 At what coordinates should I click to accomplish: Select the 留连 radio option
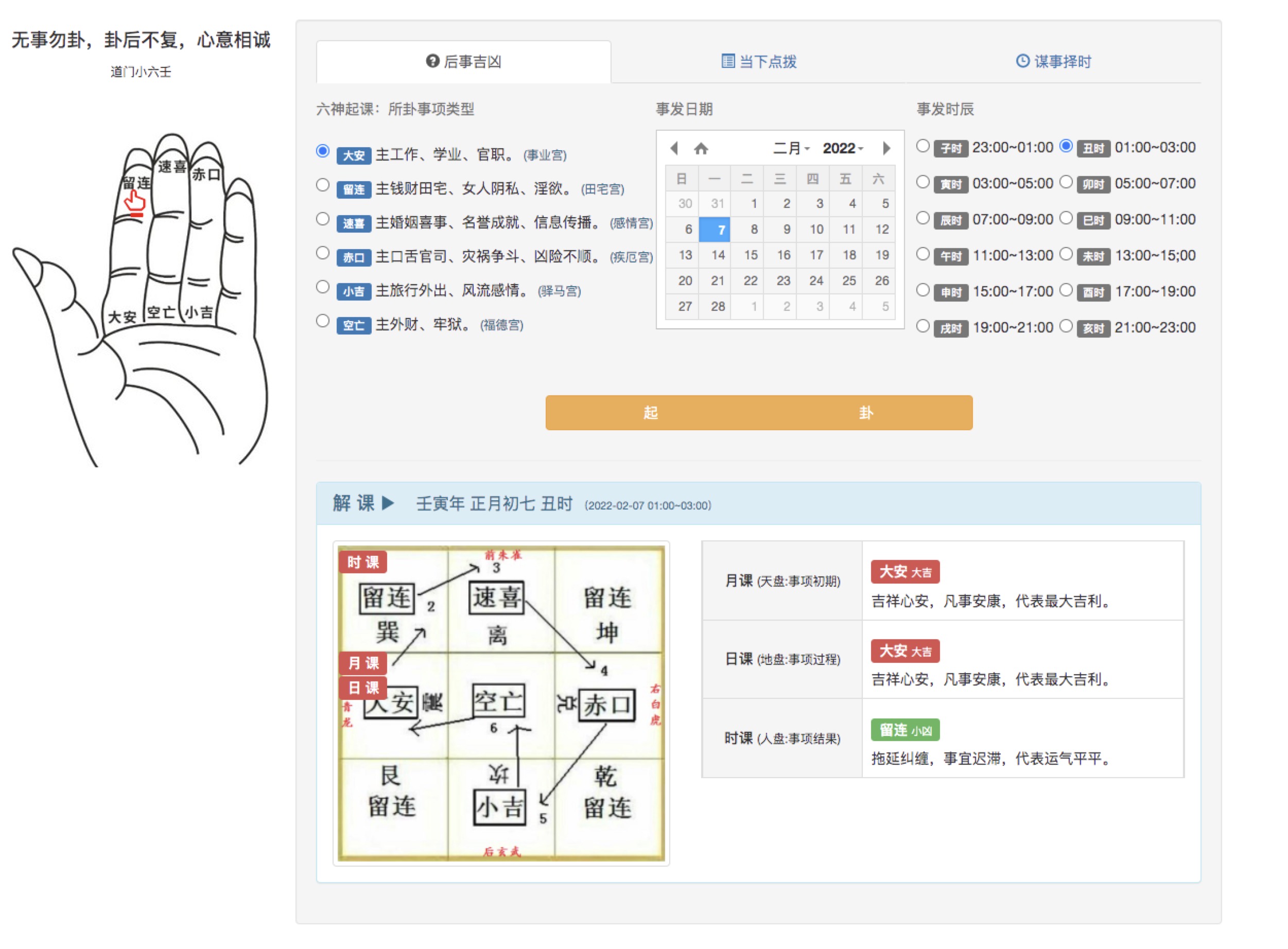[323, 185]
